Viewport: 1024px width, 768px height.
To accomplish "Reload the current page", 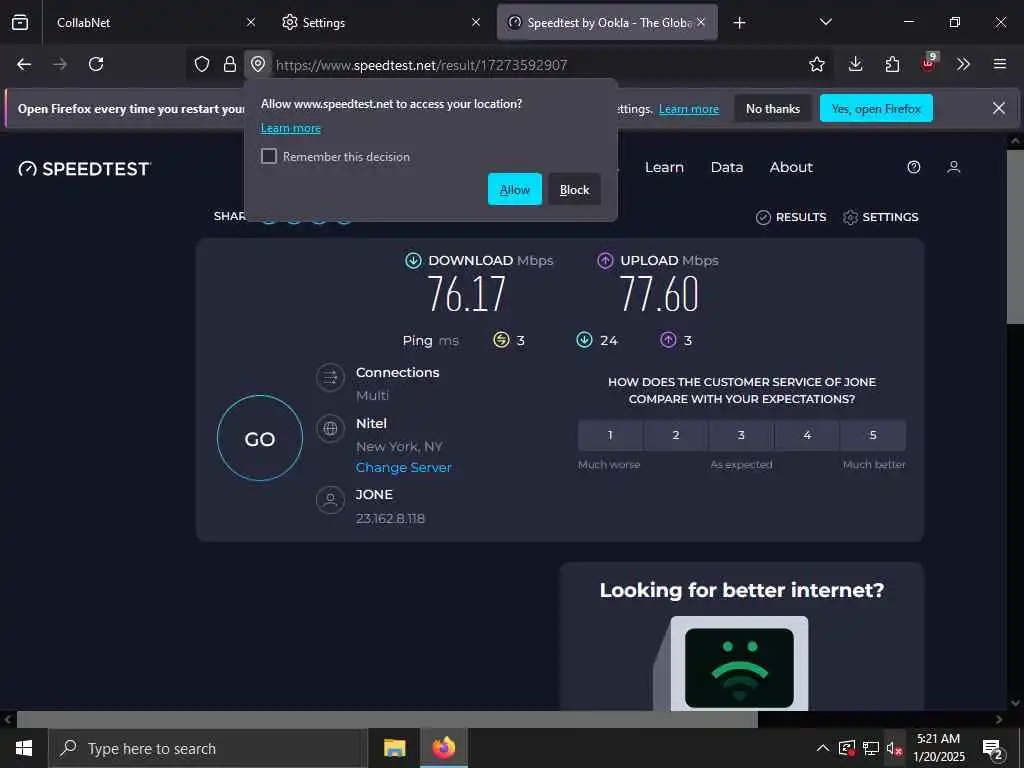I will click(96, 64).
